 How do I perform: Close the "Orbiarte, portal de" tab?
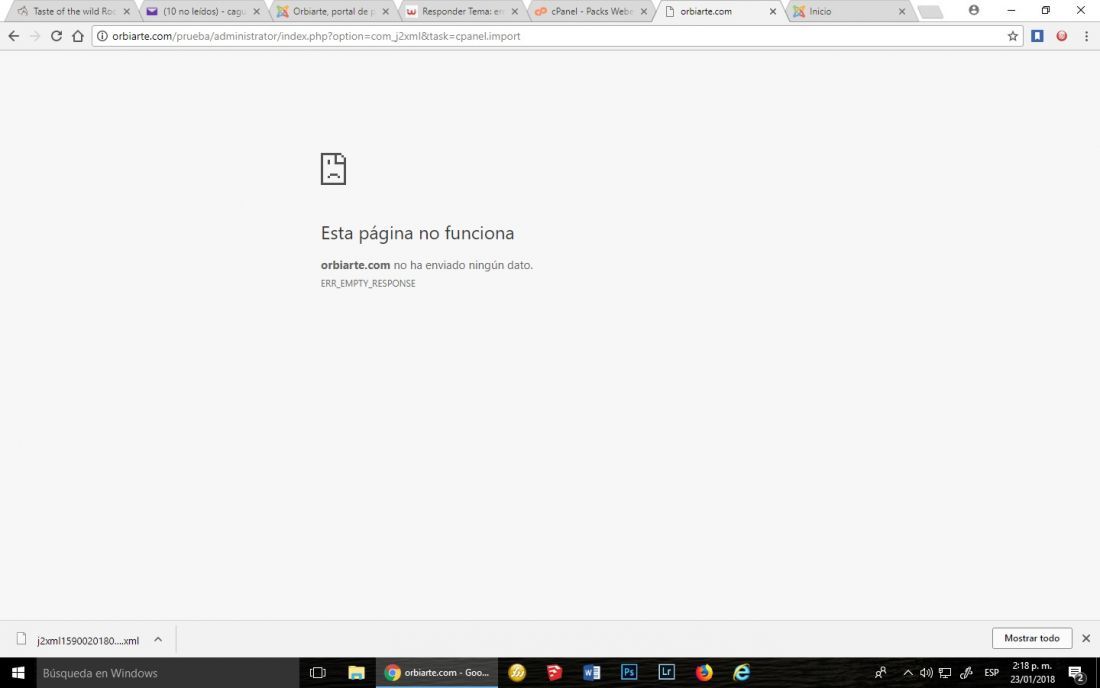point(385,12)
